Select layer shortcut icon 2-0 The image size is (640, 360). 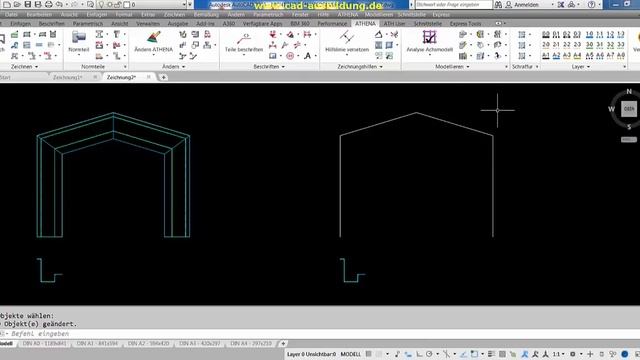tap(546, 45)
